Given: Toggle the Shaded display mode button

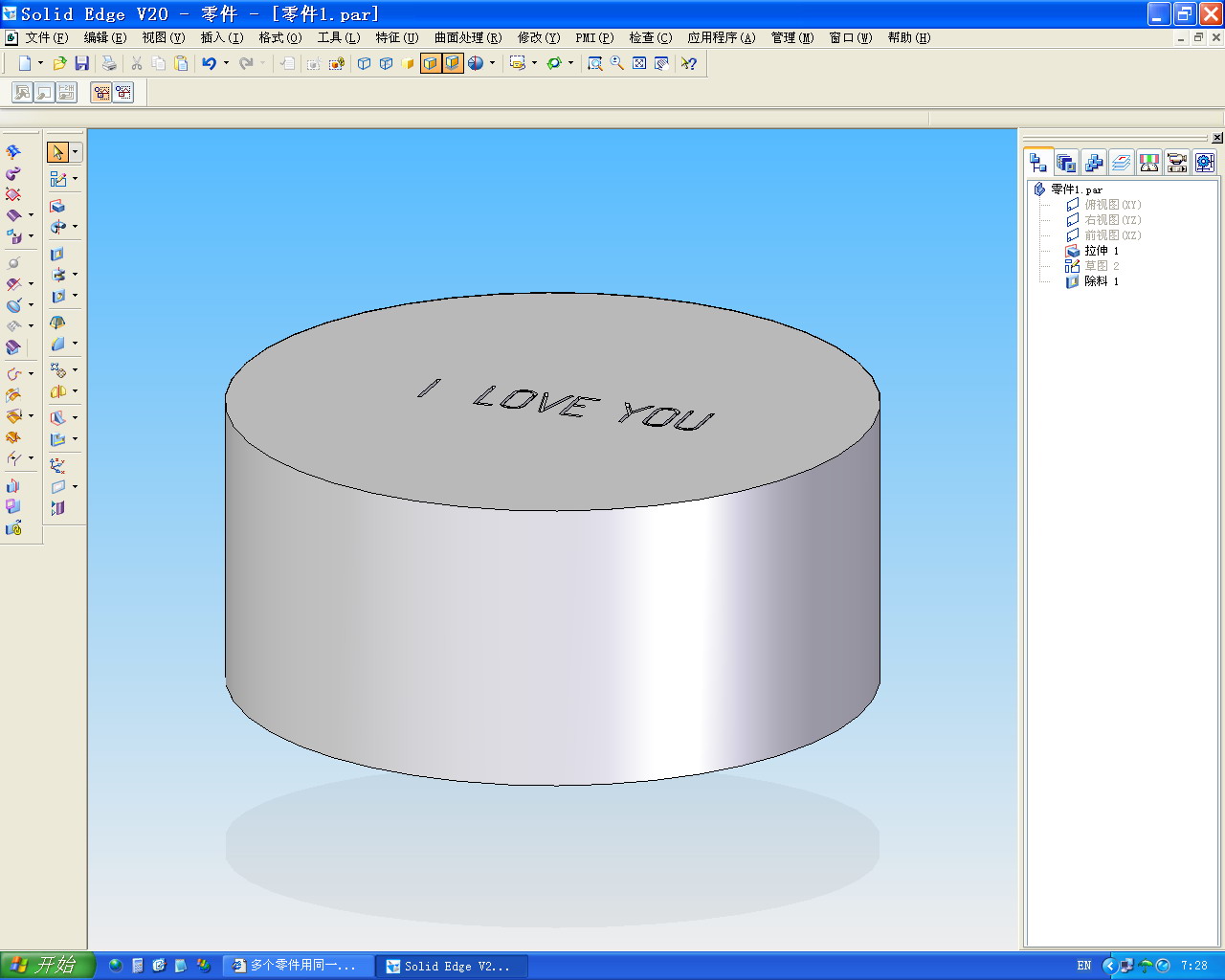Looking at the screenshot, I should click(x=409, y=63).
